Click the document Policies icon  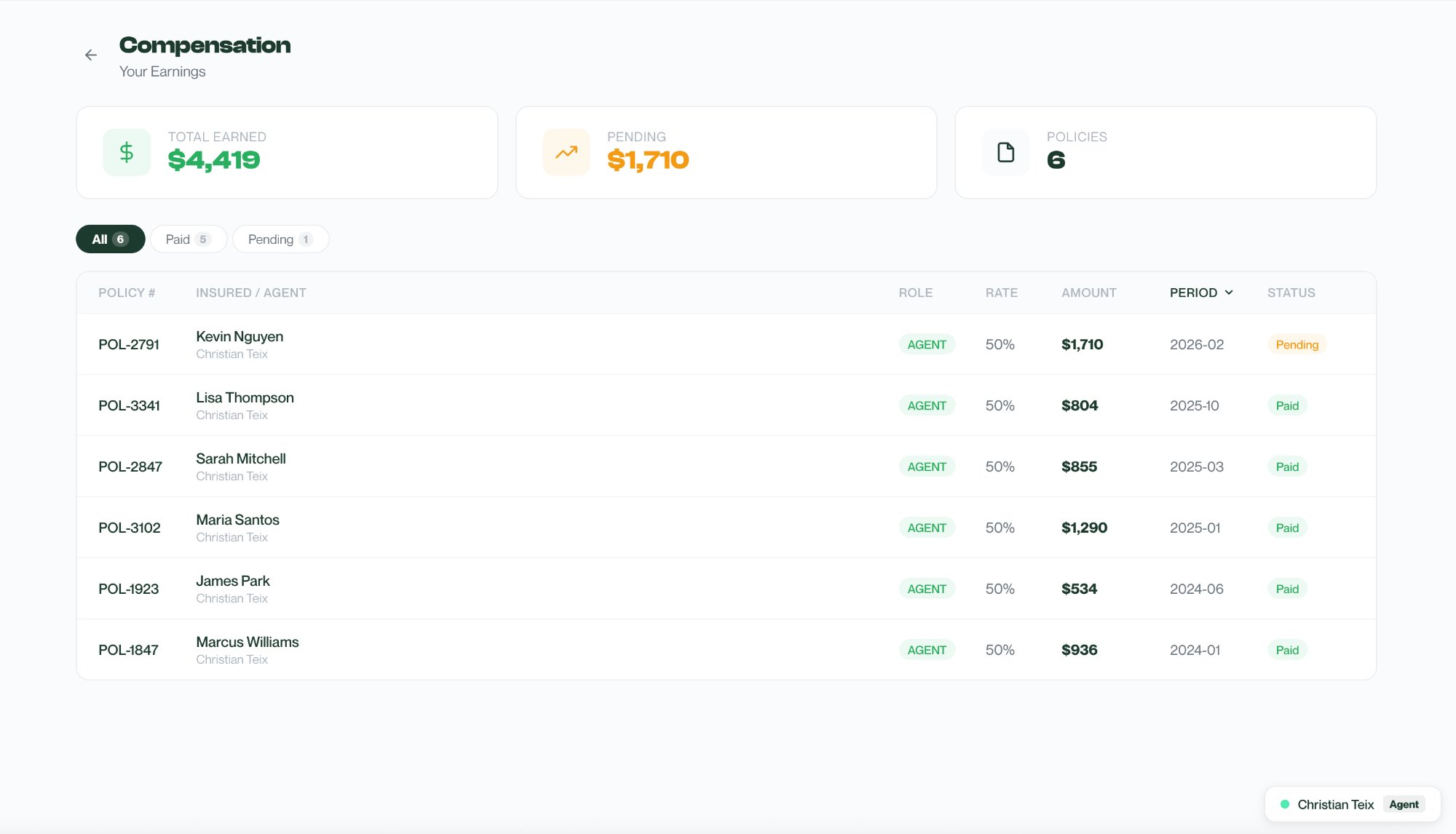[1005, 152]
